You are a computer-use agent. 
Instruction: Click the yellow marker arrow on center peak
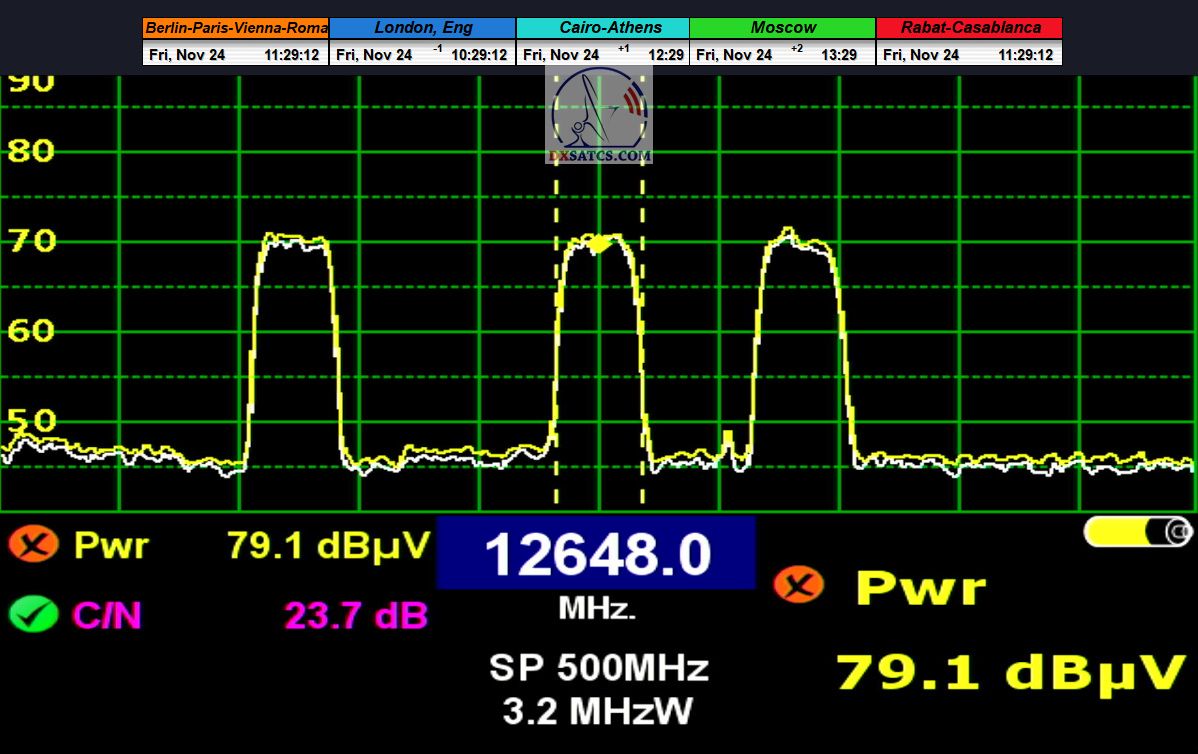[x=598, y=243]
